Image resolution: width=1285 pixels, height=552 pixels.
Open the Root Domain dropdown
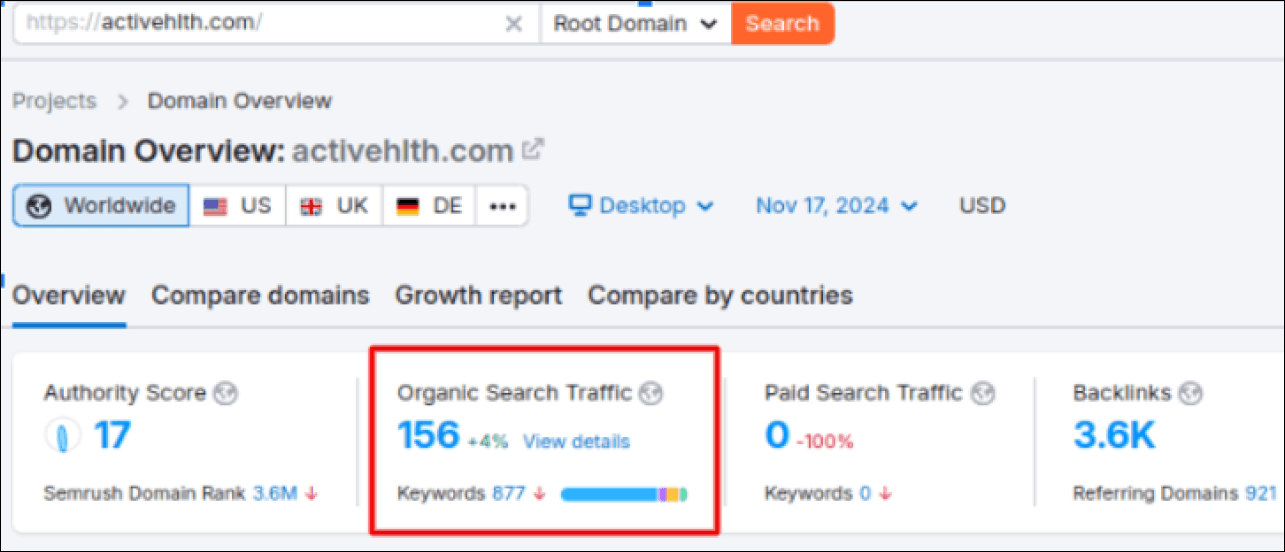(x=635, y=24)
